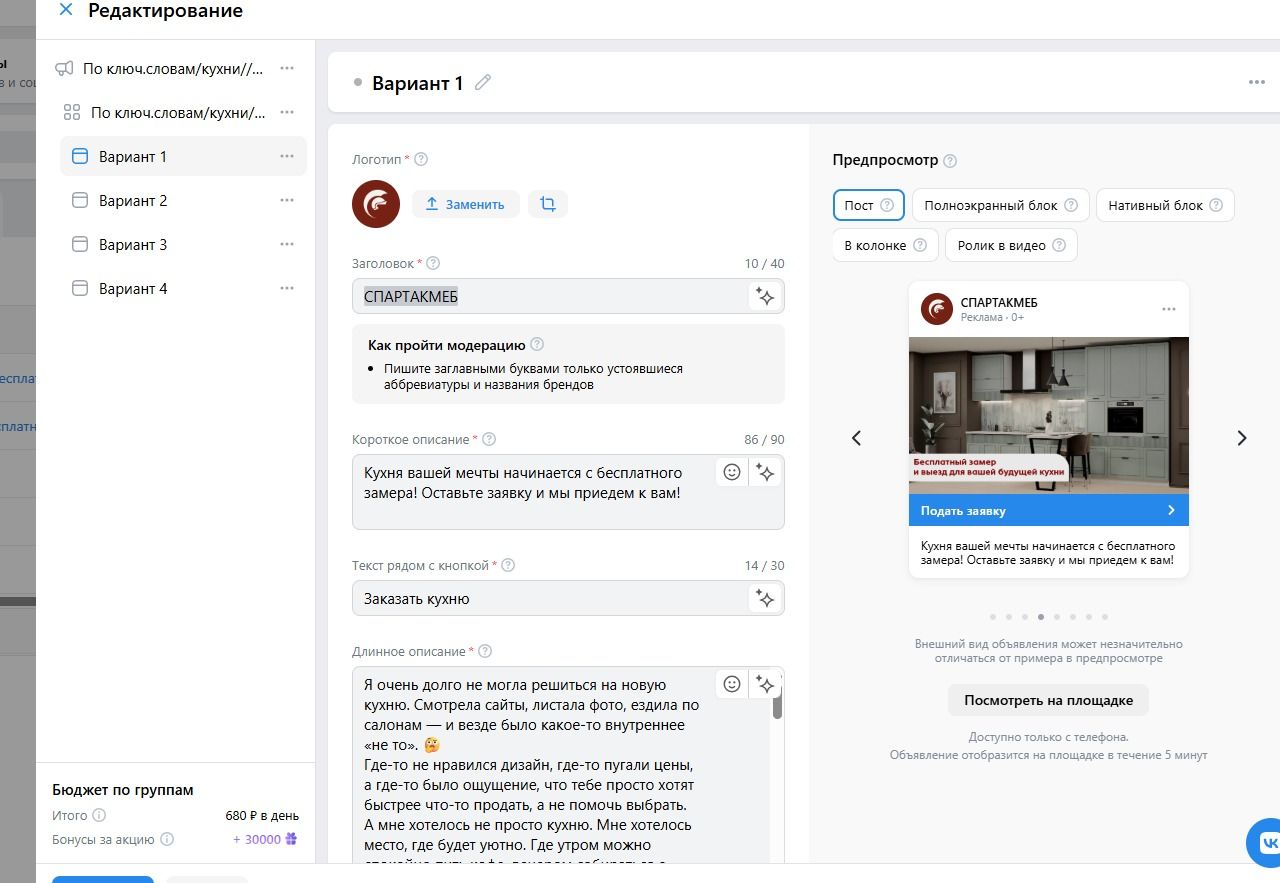Screen dimensions: 1280x883
Task: Click the crop logo icon button
Action: (548, 204)
